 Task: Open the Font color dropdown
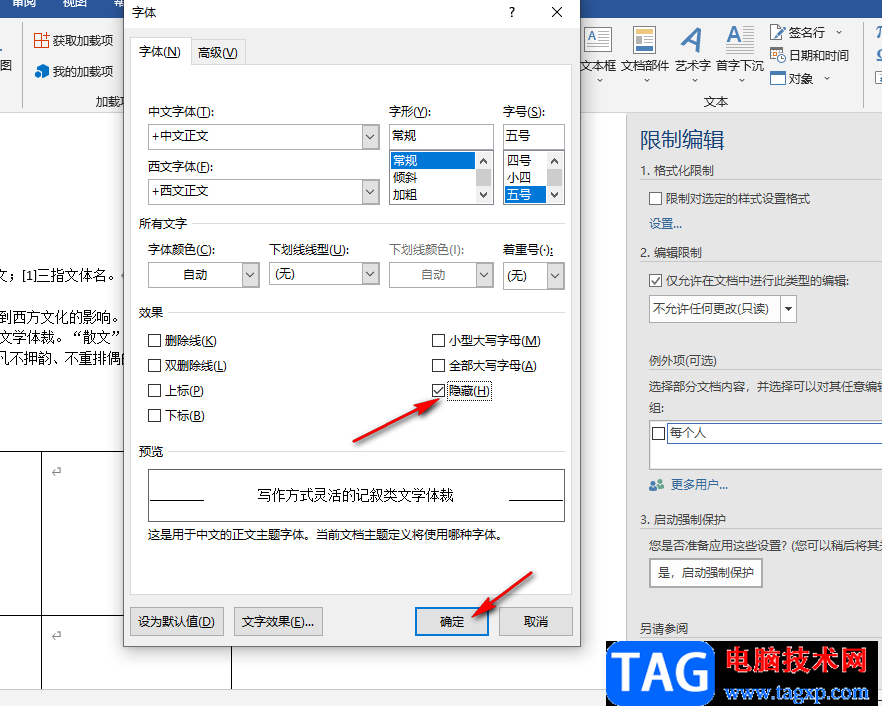tap(250, 275)
